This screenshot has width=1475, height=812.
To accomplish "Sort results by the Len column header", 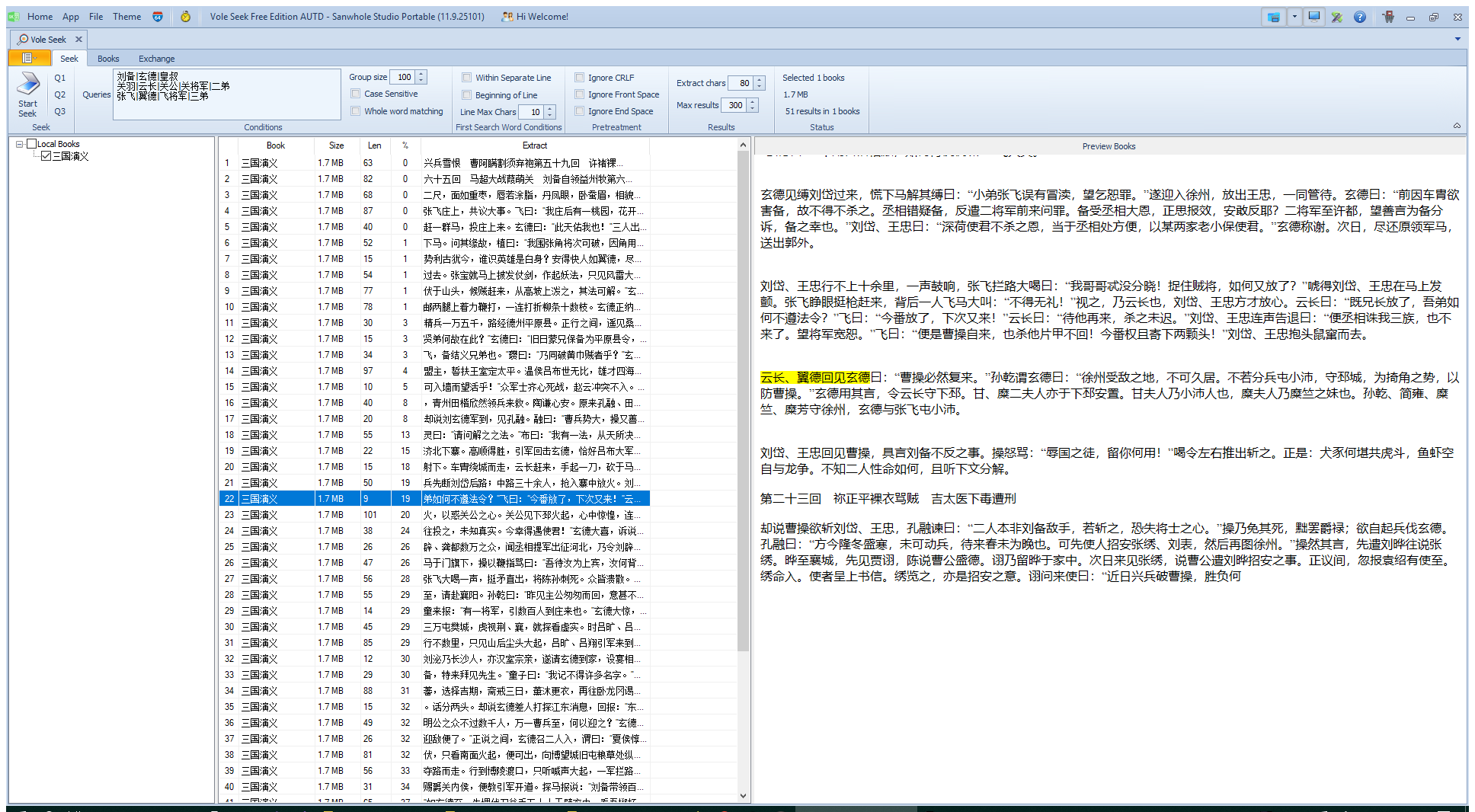I will tap(374, 145).
